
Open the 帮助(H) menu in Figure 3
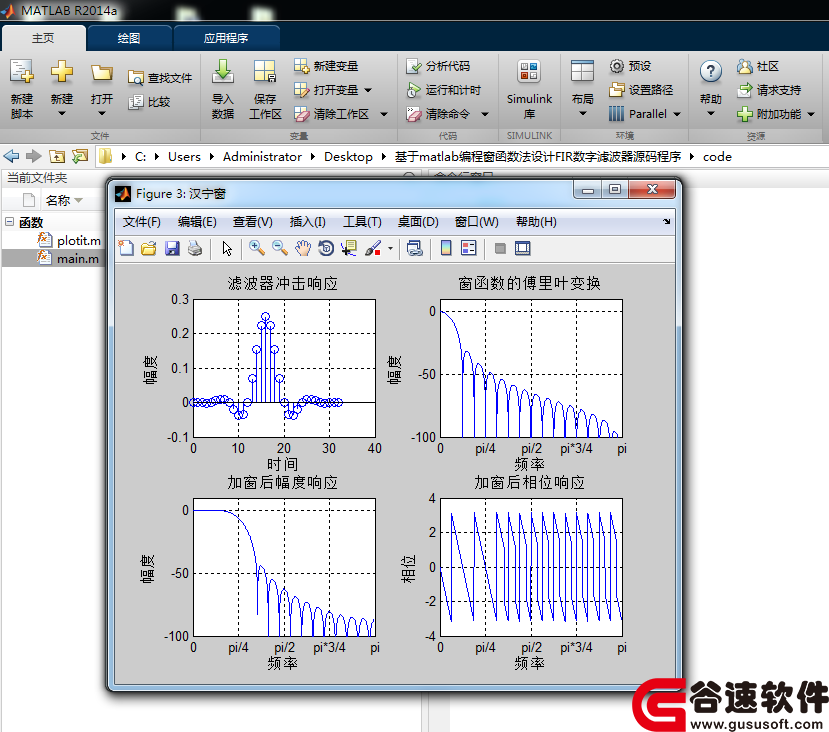tap(536, 221)
